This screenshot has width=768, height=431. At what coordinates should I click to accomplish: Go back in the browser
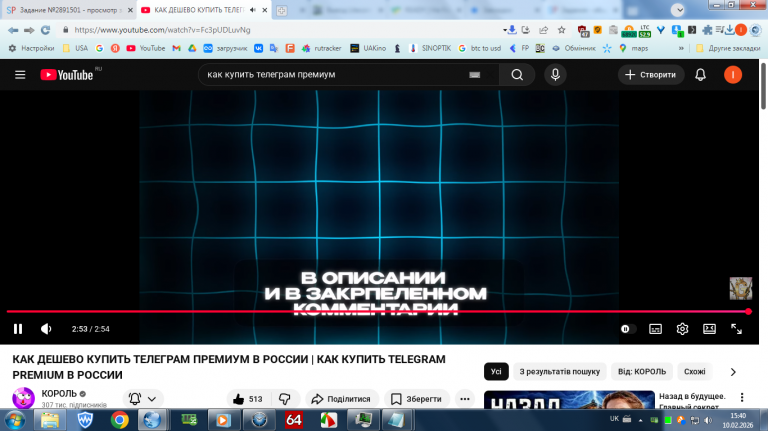[x=13, y=30]
